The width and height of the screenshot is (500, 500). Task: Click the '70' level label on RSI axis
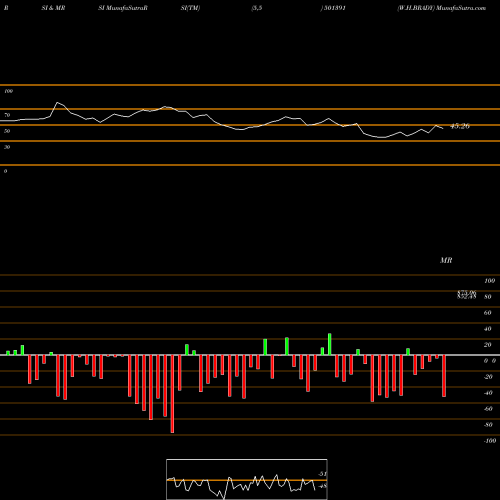7,115
